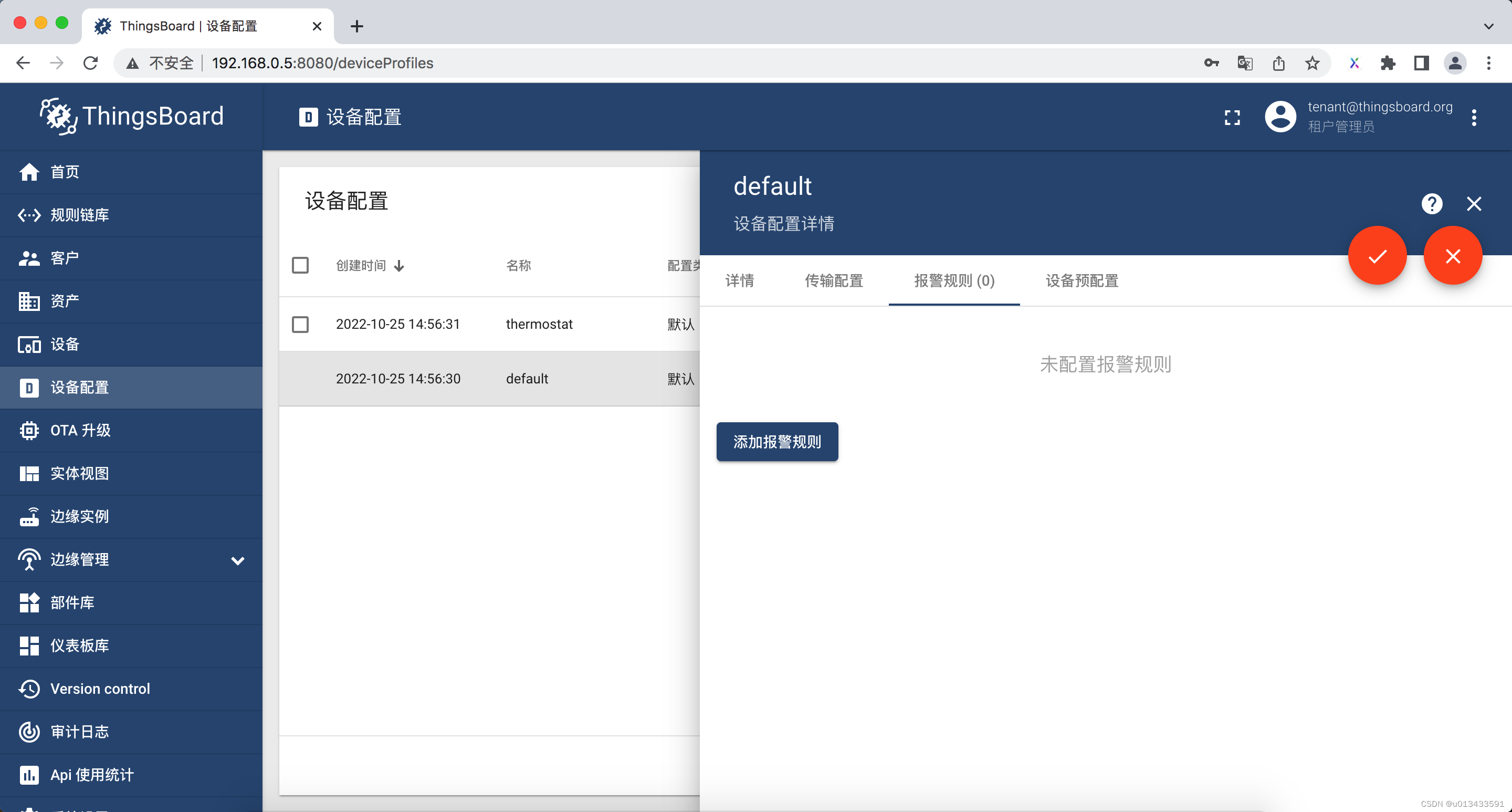The image size is (1512, 812).
Task: Tick the select-all checkbox in table header
Action: coord(300,265)
